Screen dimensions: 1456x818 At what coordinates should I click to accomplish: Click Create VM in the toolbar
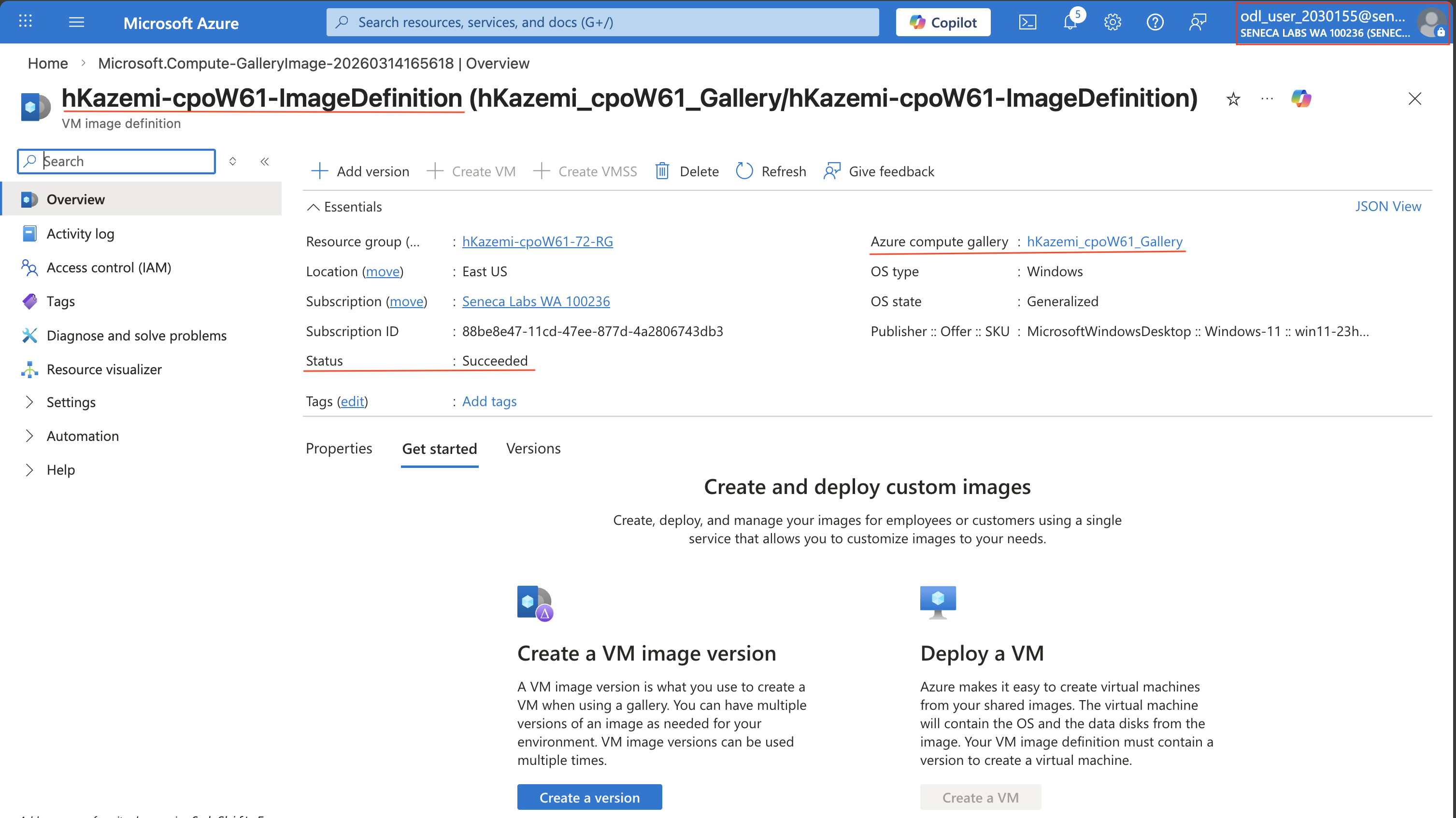pyautogui.click(x=471, y=171)
